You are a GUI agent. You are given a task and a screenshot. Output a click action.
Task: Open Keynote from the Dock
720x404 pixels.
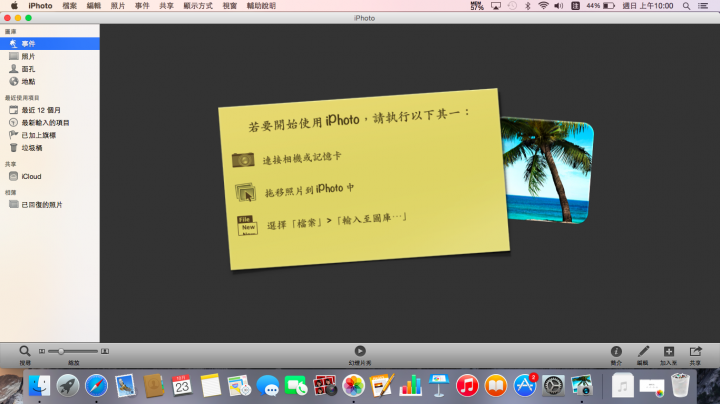tap(439, 385)
